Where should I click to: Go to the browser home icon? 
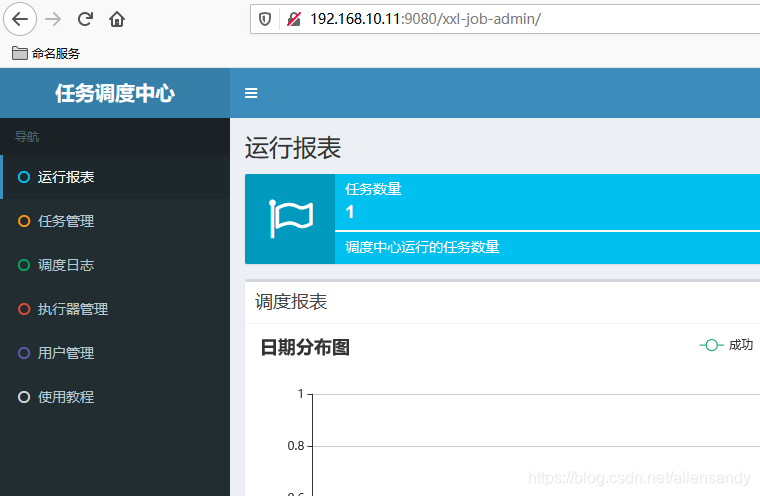click(x=117, y=19)
